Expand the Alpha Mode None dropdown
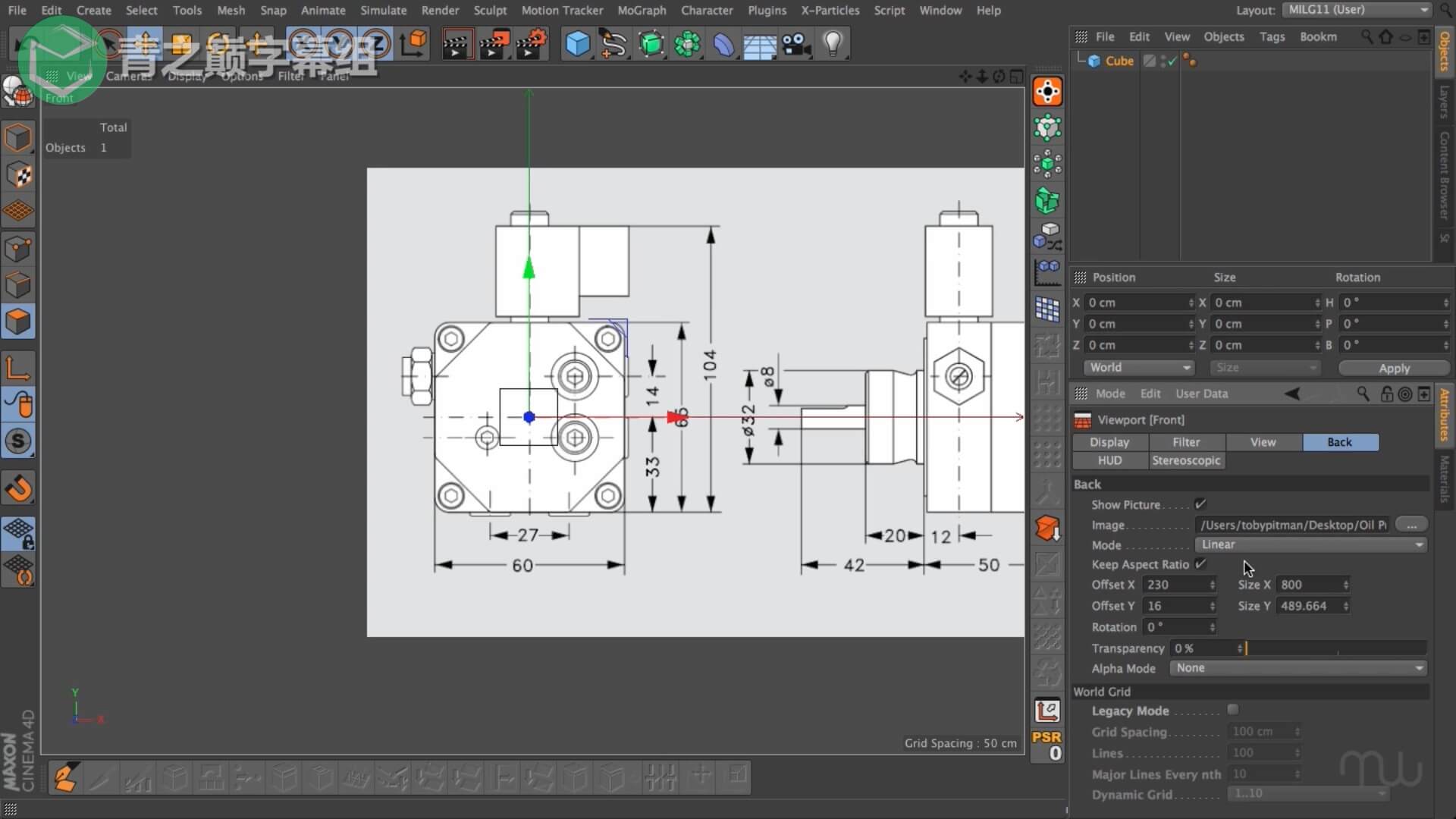This screenshot has width=1456, height=819. pos(1298,668)
